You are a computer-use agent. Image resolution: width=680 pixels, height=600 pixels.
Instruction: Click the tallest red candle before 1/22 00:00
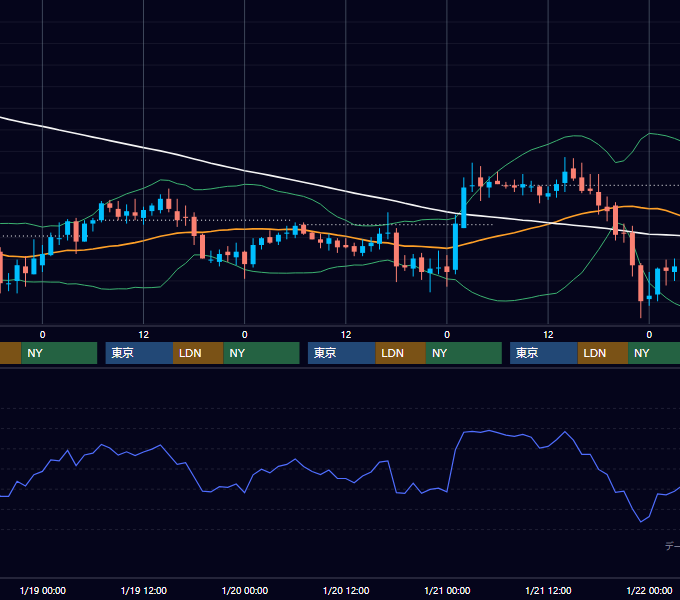coord(641,283)
